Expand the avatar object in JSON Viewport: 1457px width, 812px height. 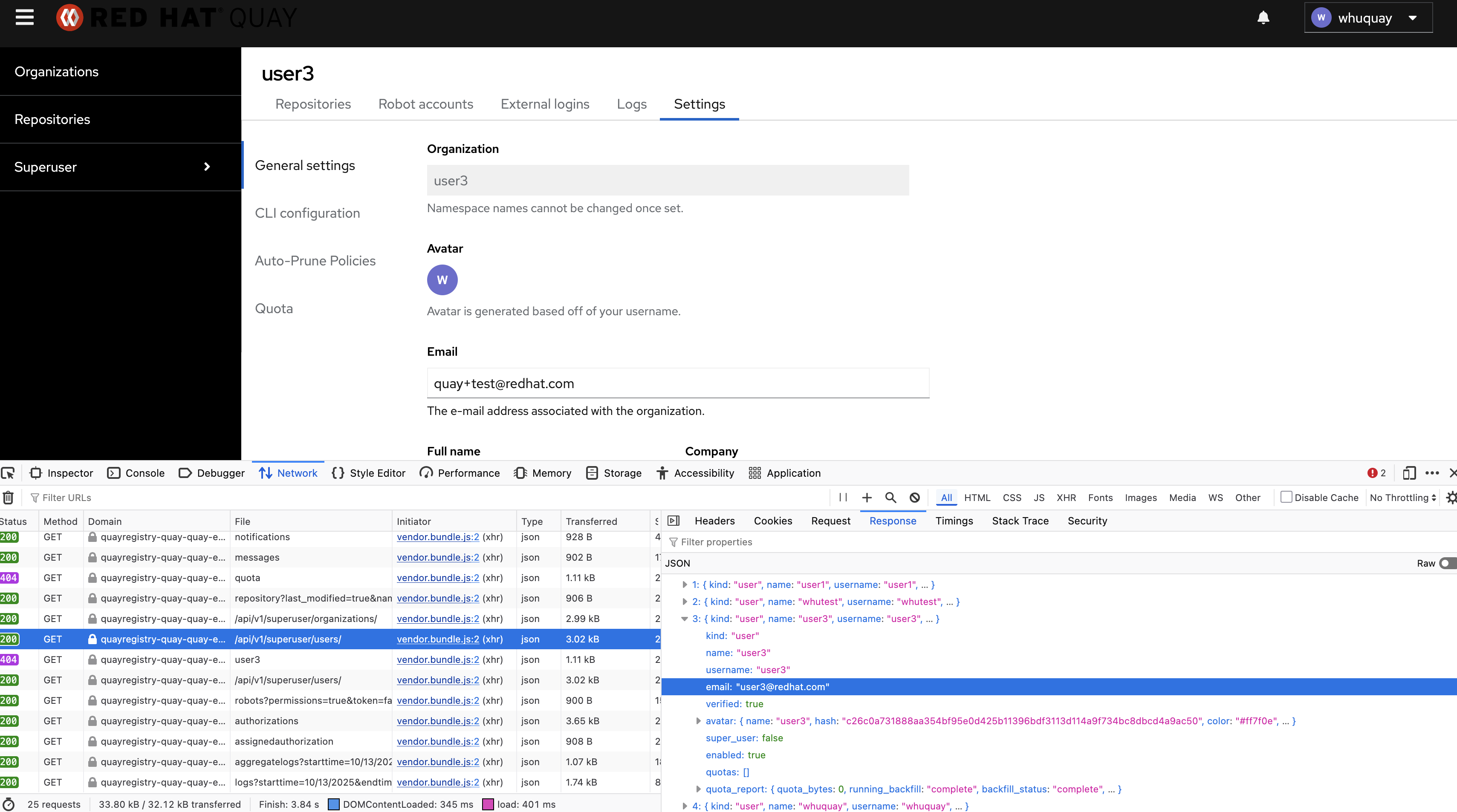pos(698,721)
